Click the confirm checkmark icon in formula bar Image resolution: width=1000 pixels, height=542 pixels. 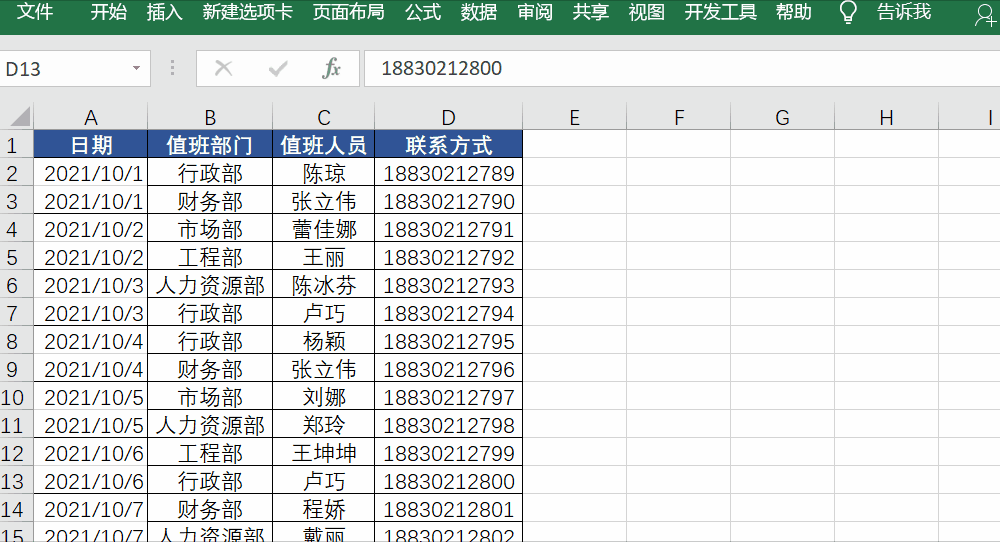(278, 68)
